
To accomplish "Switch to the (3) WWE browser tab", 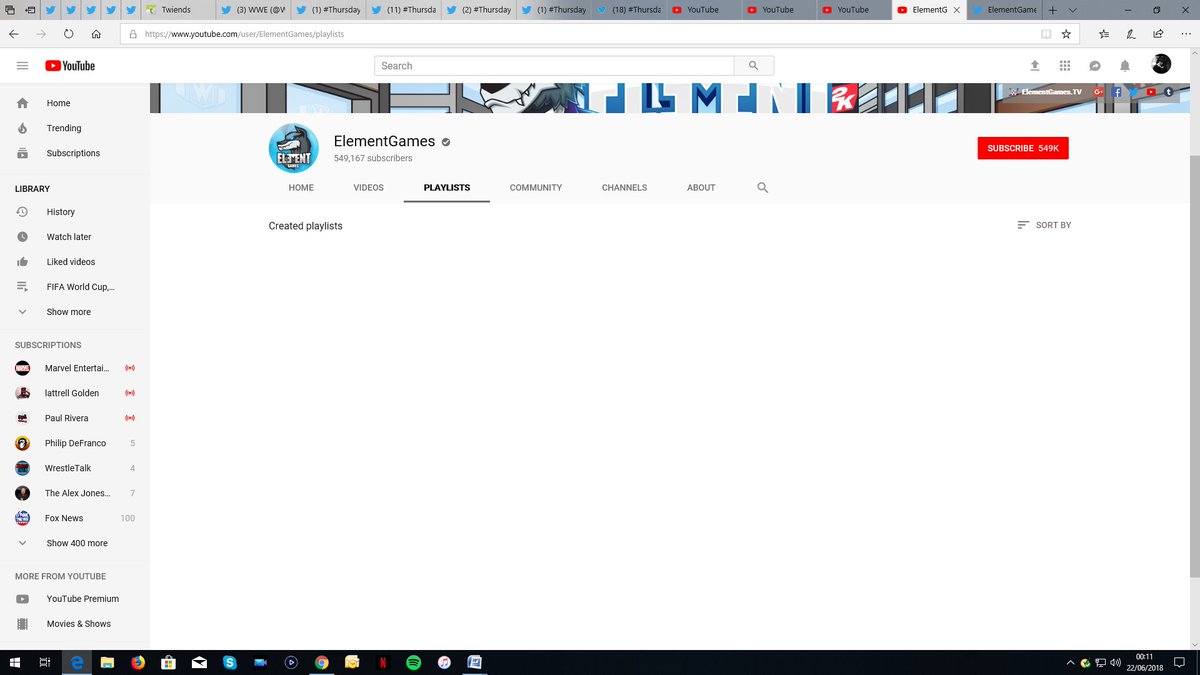I will click(254, 10).
